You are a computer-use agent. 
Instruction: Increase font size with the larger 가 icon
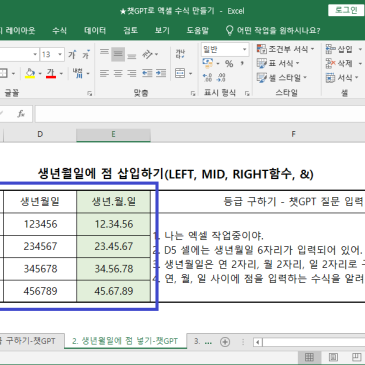72,54
